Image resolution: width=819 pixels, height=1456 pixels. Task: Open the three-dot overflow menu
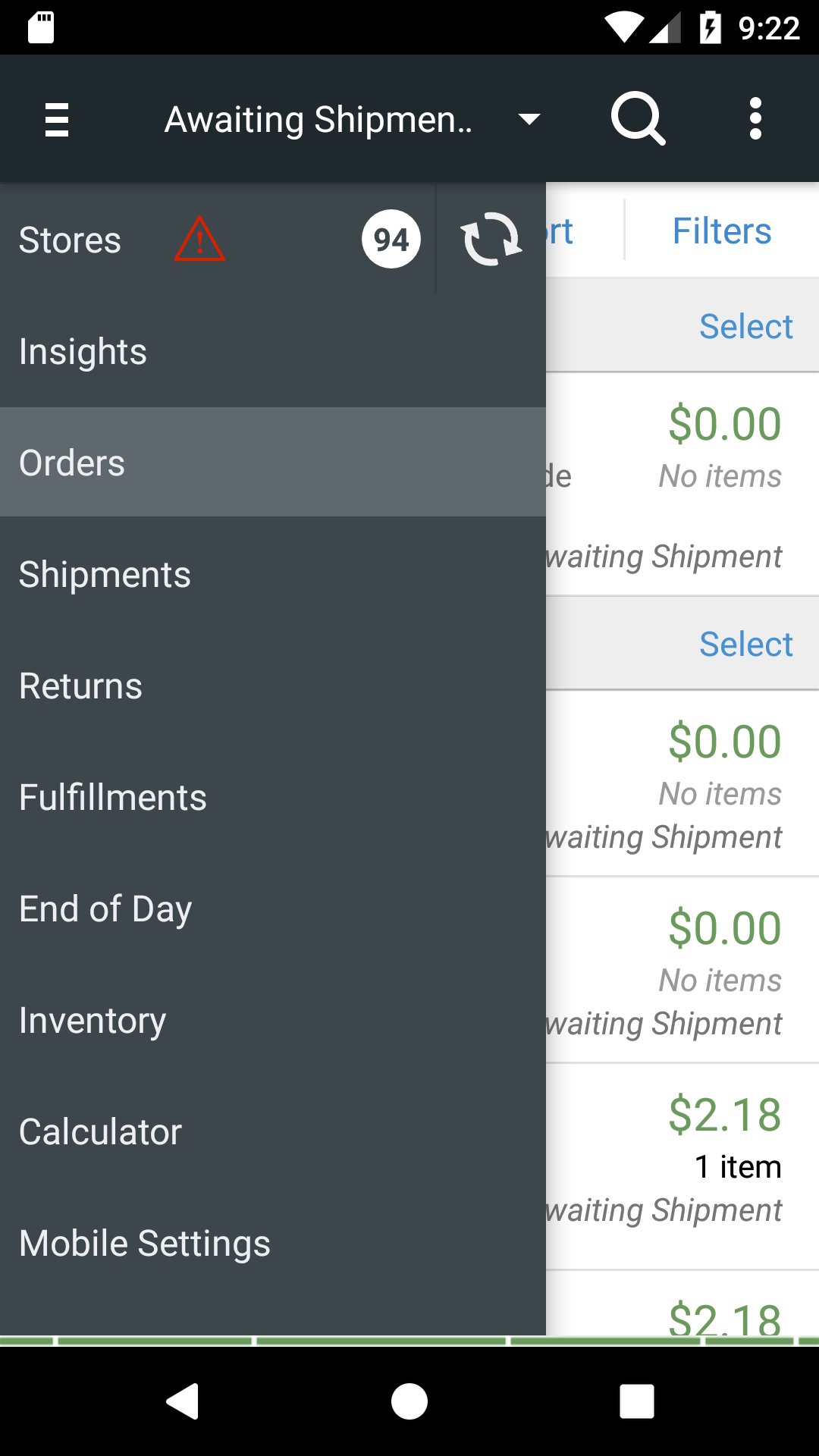pos(755,118)
